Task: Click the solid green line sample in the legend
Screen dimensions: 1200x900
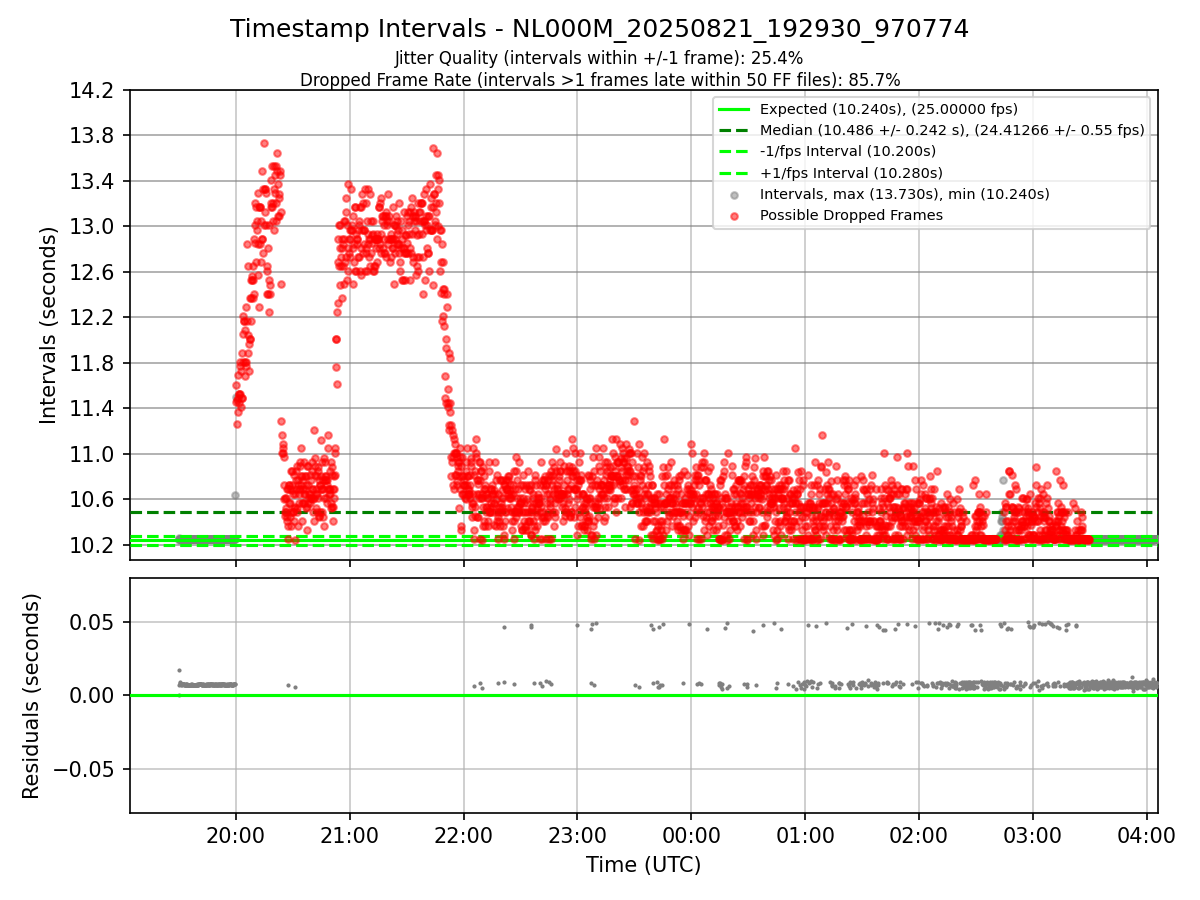Action: click(735, 109)
